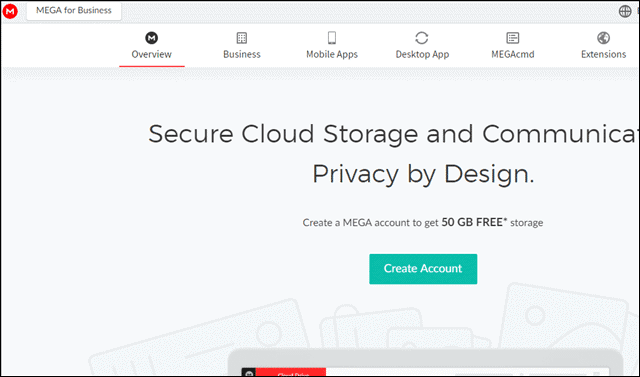Click the Extensions globe icon

603,38
